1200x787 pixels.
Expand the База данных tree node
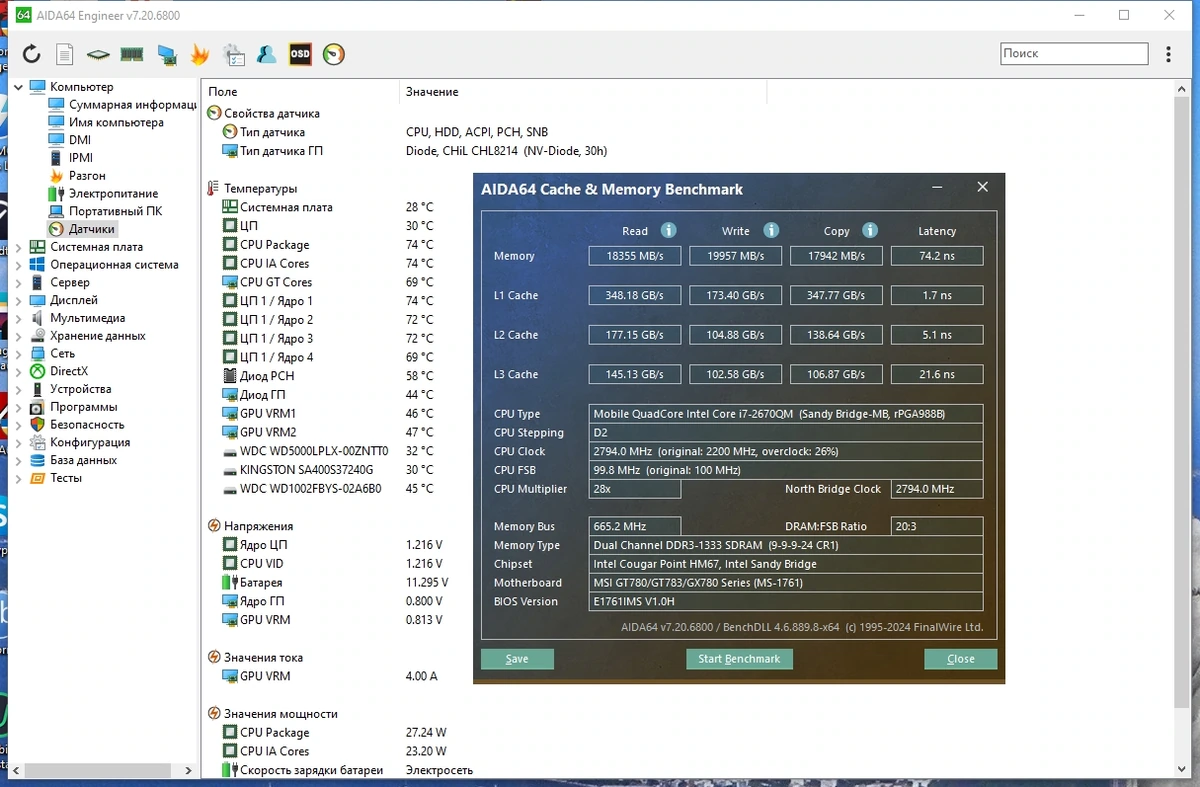point(18,460)
